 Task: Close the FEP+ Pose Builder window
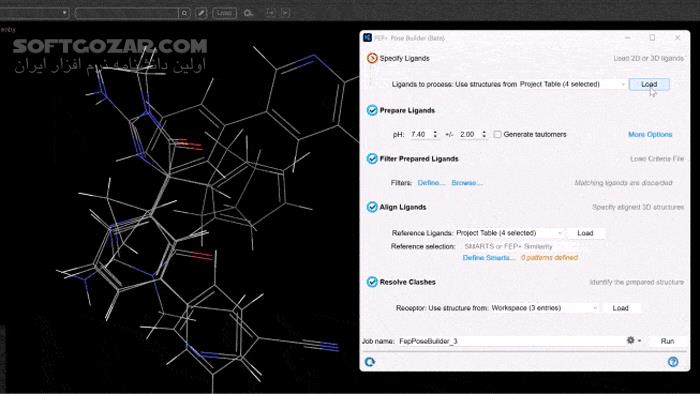pyautogui.click(x=678, y=37)
